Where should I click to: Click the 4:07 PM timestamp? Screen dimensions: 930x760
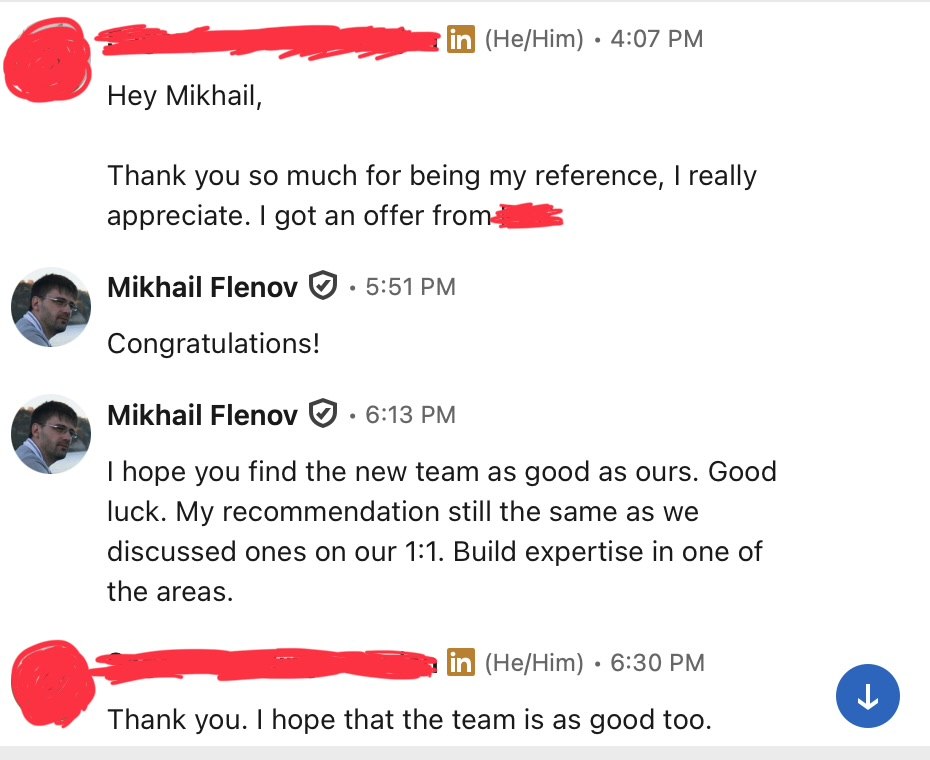click(x=657, y=39)
